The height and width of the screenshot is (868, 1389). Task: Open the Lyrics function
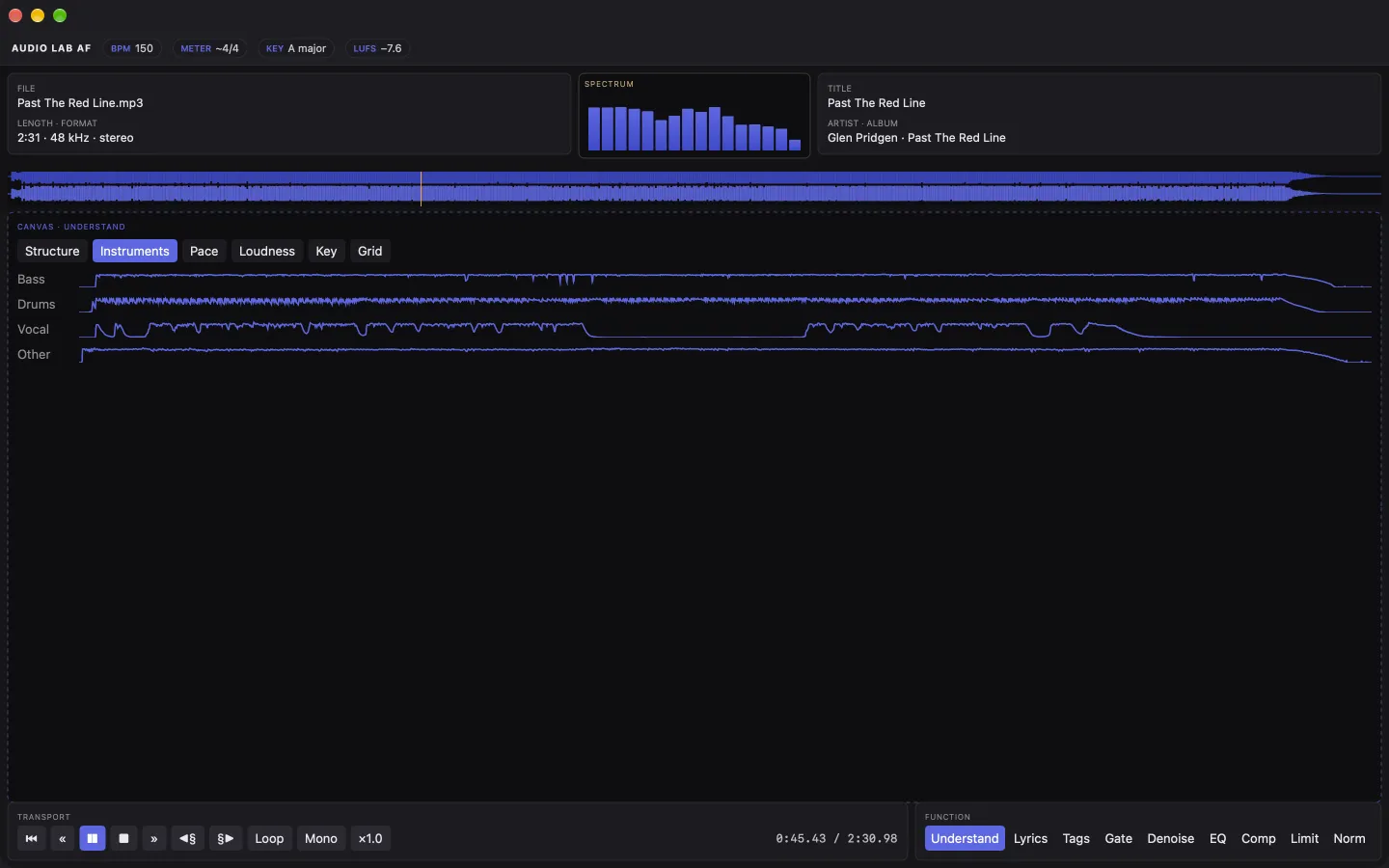coord(1030,838)
